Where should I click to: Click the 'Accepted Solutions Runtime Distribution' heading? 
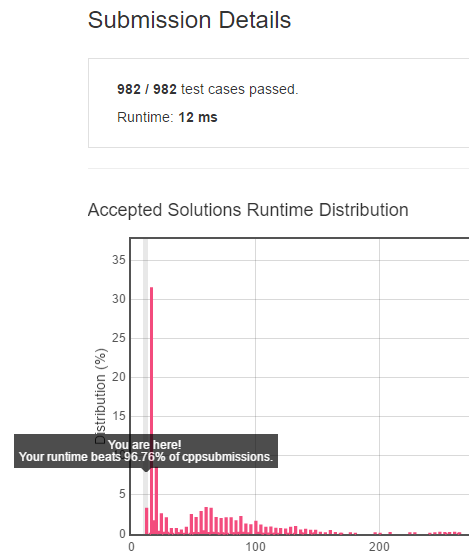pos(248,210)
